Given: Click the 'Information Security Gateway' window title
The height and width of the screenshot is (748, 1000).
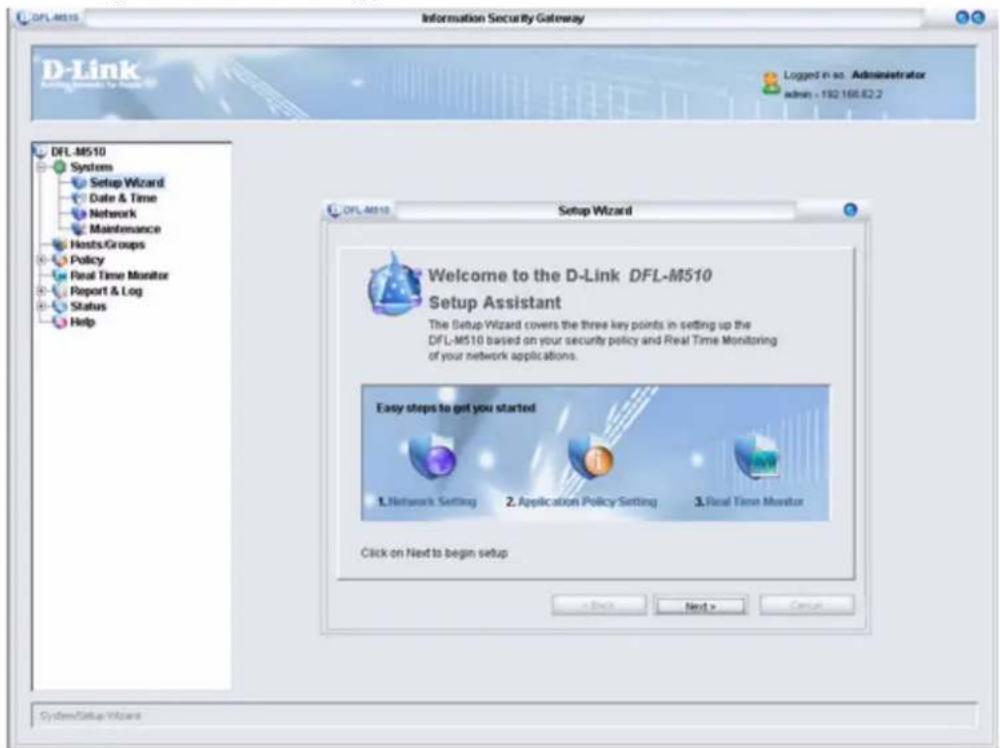Looking at the screenshot, I should pos(503,18).
